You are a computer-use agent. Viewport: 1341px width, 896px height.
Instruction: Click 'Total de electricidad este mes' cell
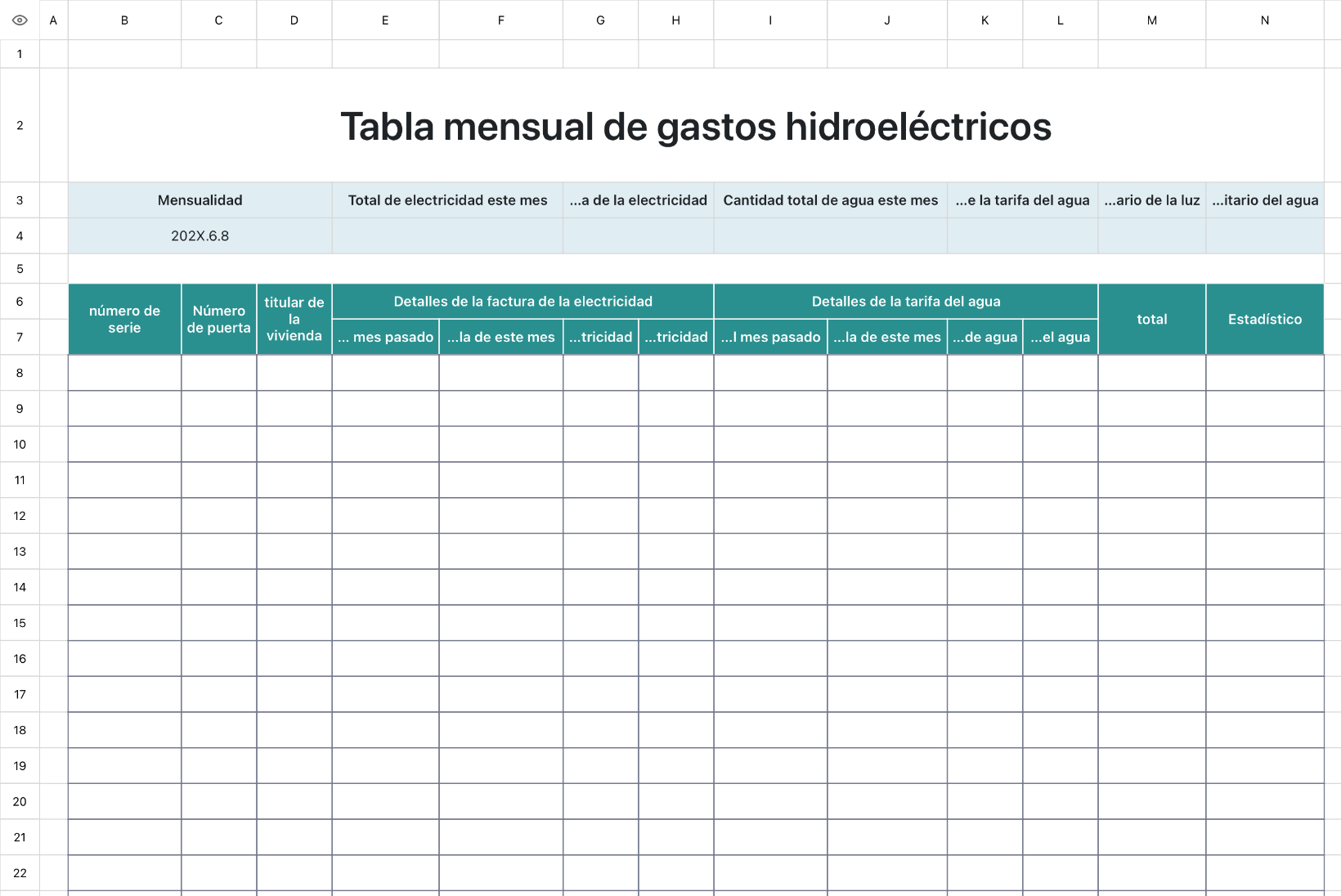coord(447,200)
